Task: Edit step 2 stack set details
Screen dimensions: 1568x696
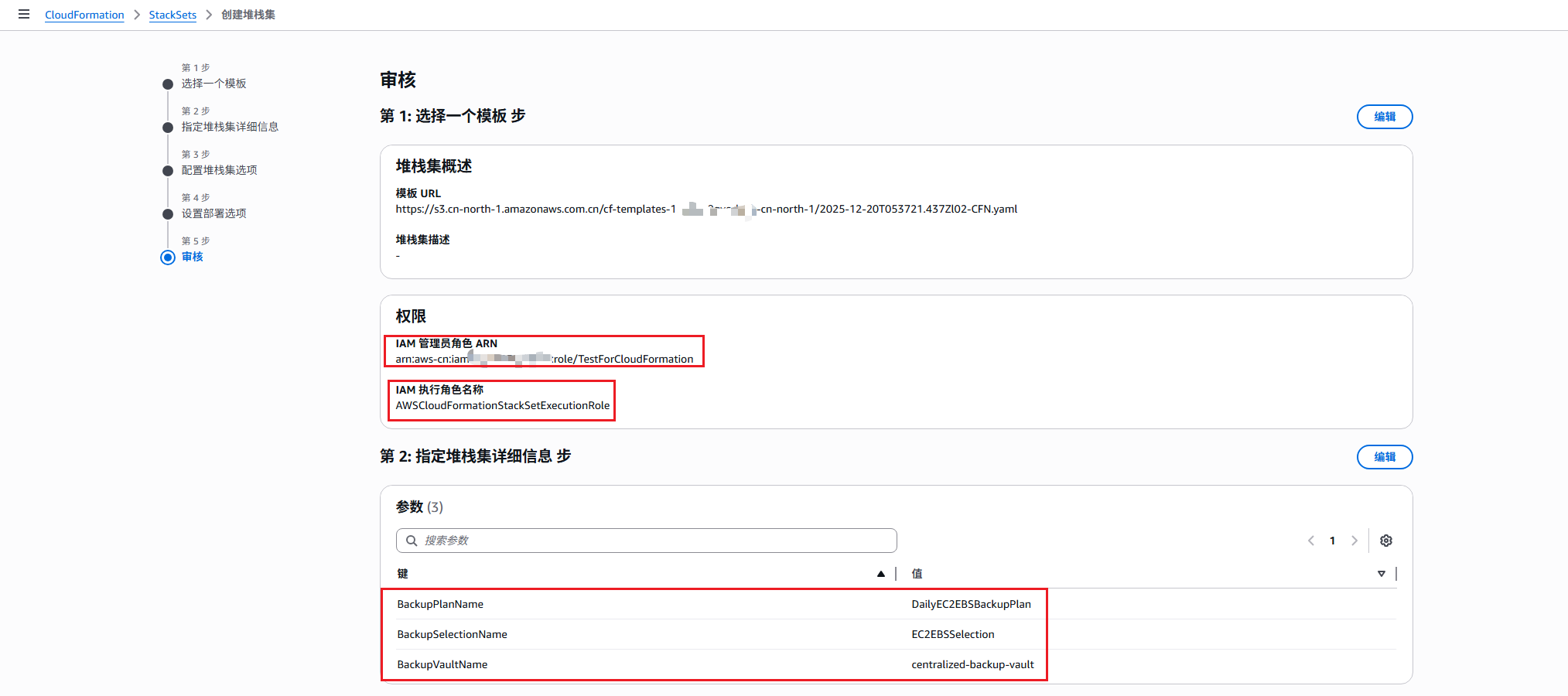Action: pos(1384,457)
